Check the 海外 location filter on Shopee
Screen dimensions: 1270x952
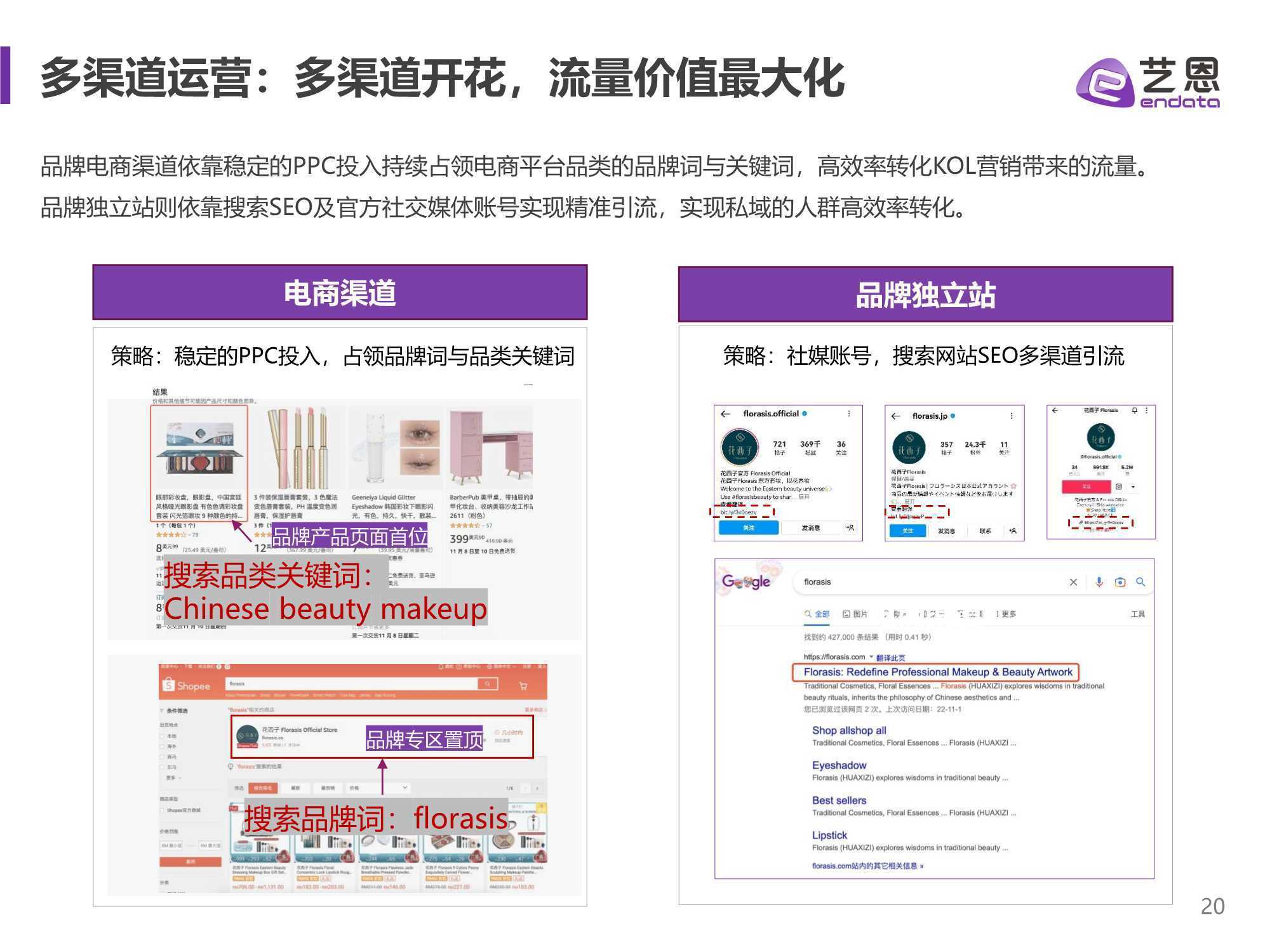pos(162,747)
